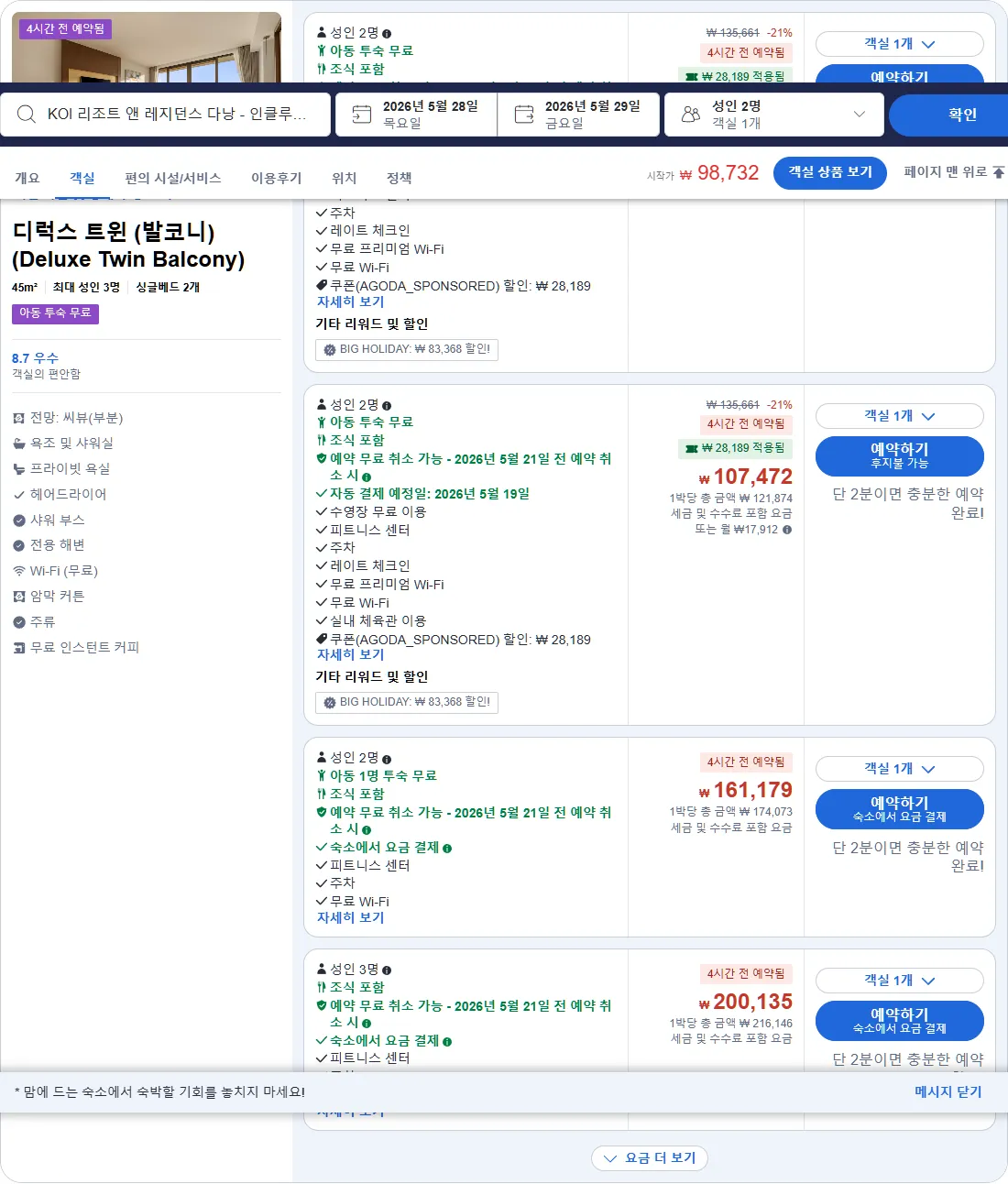The width and height of the screenshot is (1008, 1184).
Task: Click the 성인 2명 info icon in the ₩107,472 offer
Action: [387, 405]
